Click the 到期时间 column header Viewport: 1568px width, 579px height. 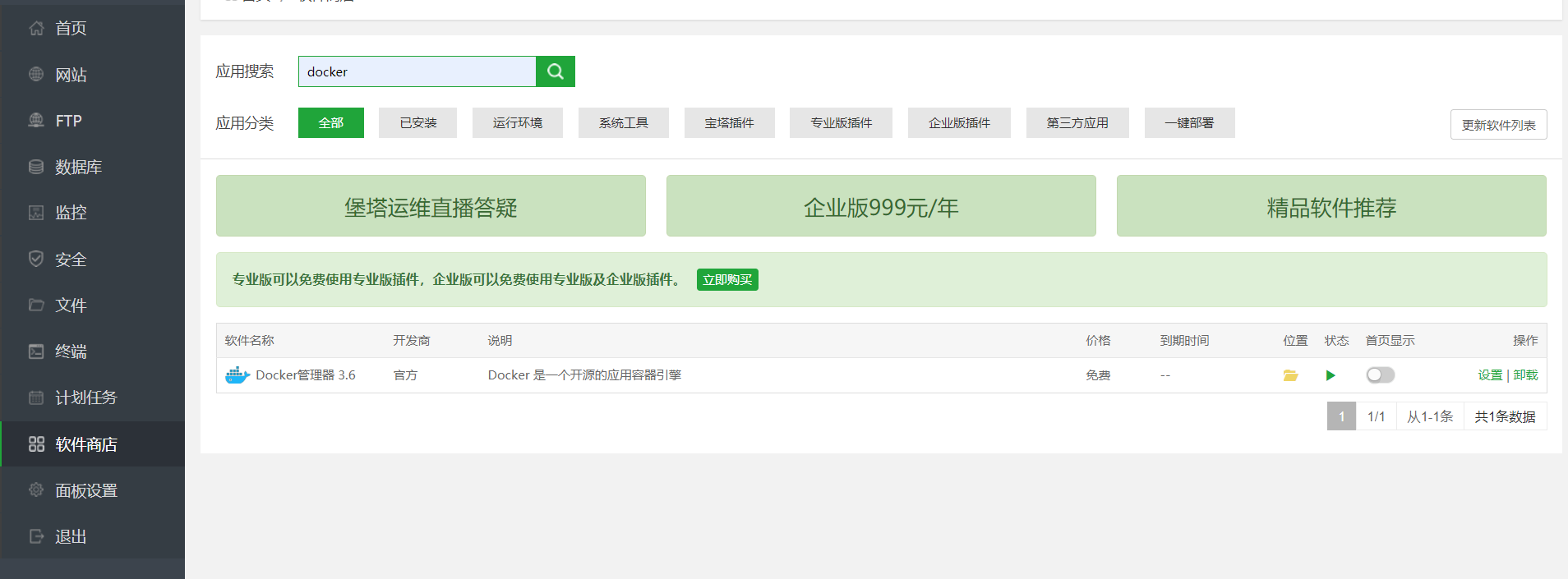click(1184, 341)
